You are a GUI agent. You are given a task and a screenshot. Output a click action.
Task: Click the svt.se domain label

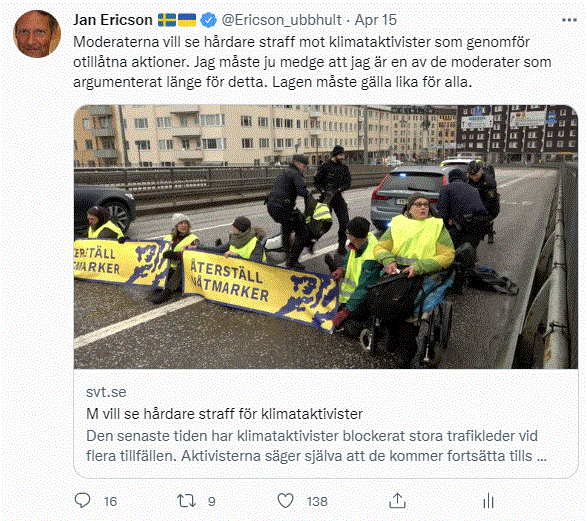coord(106,392)
